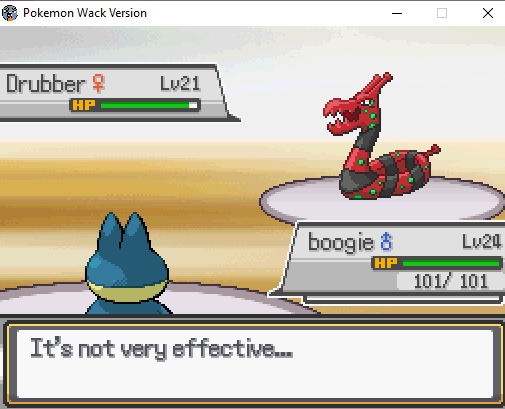Click the "101/ 101" HP value
Screen dimensions: 505x409
(451, 281)
